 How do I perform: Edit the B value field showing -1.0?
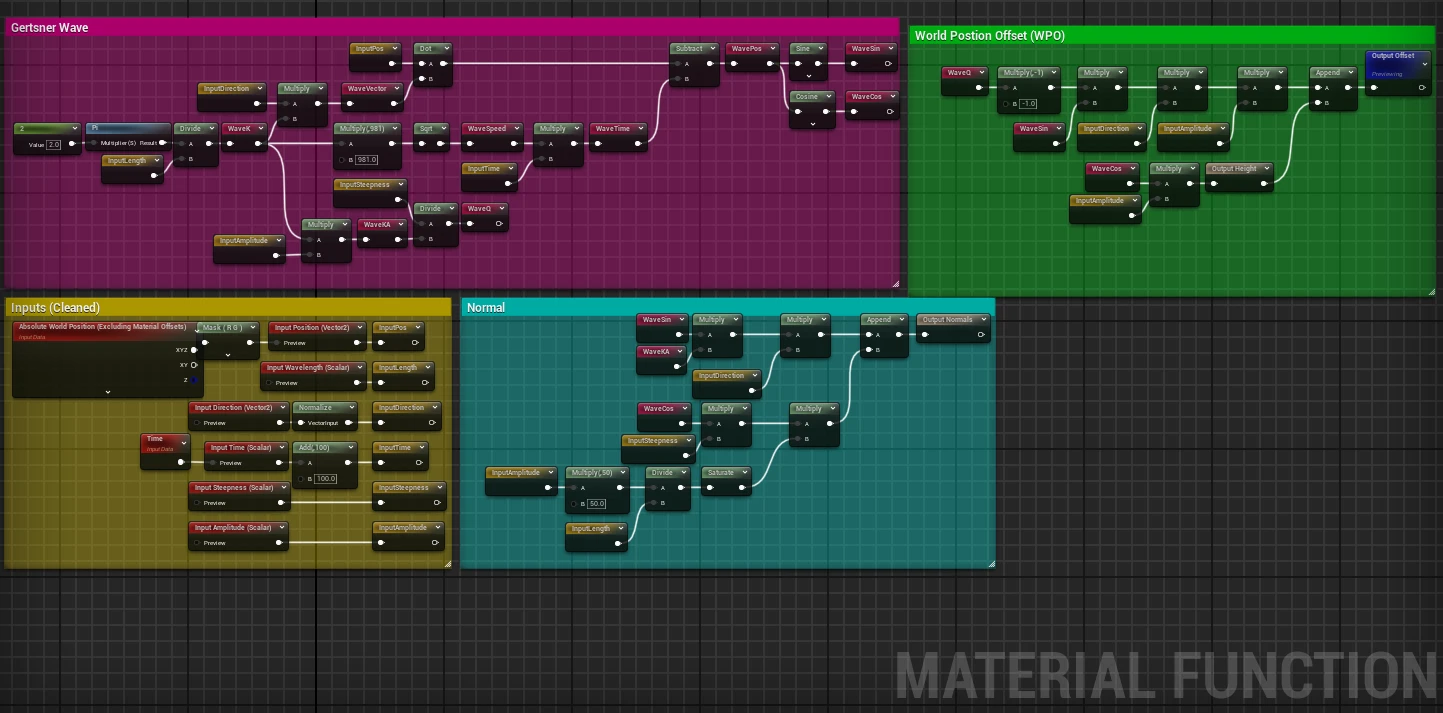coord(1028,104)
